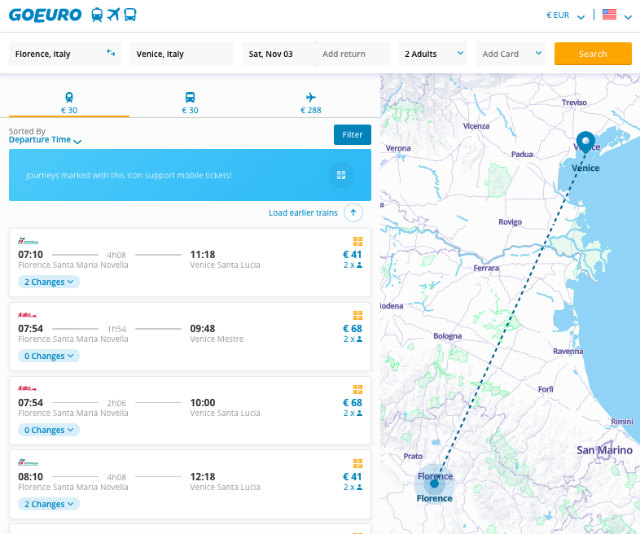Click the orange Search button
This screenshot has height=534, width=640.
593,53
